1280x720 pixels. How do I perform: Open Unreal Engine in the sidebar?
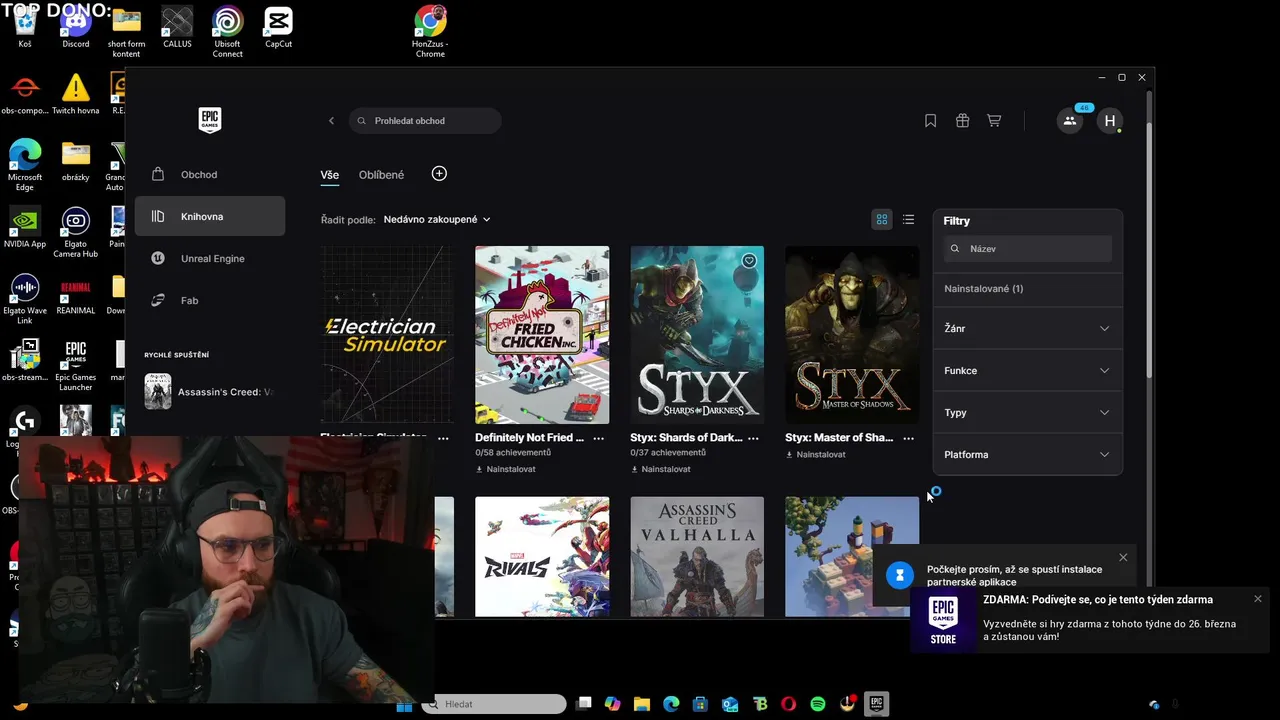[210, 259]
